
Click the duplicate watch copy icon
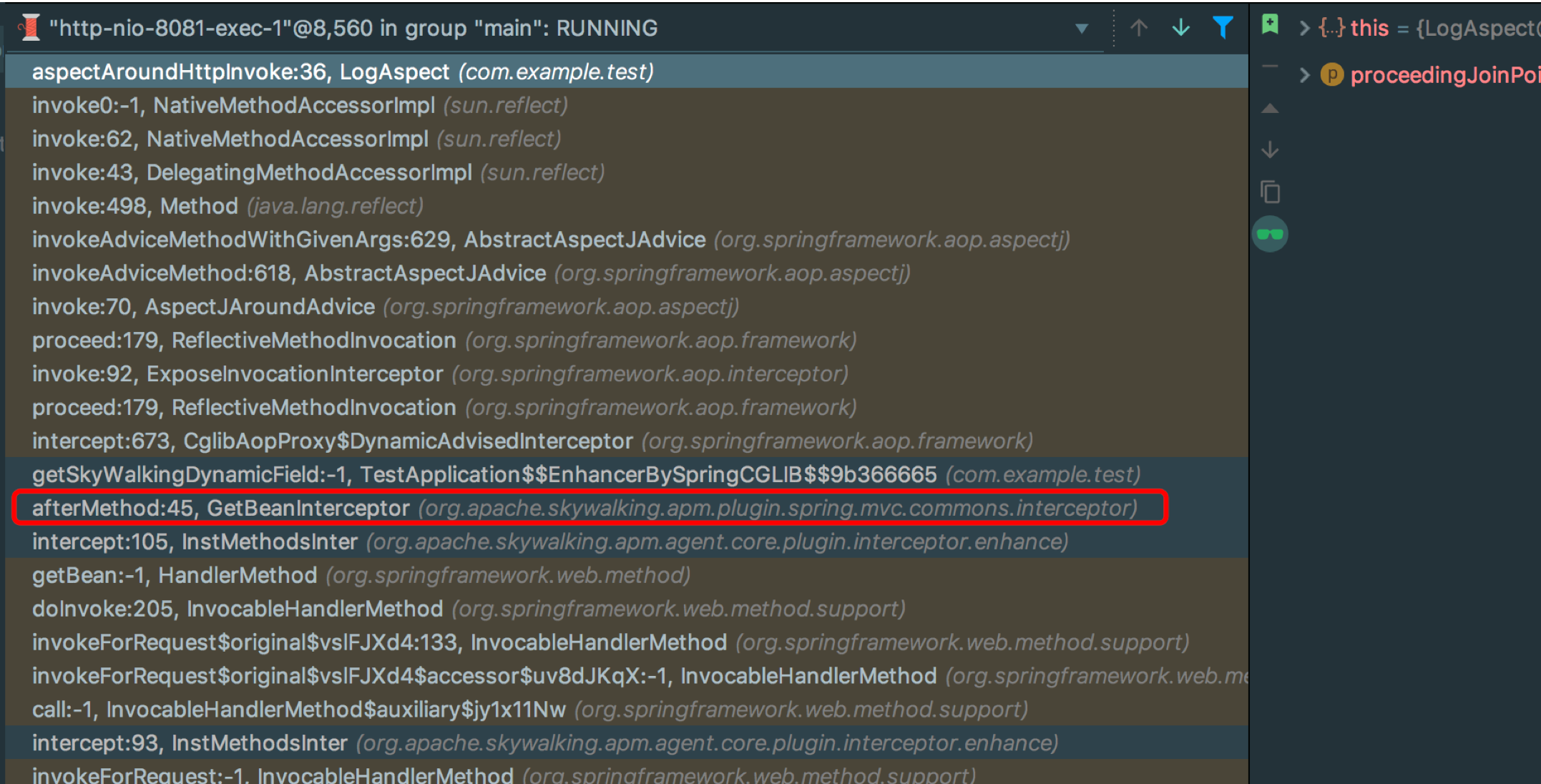click(1270, 192)
